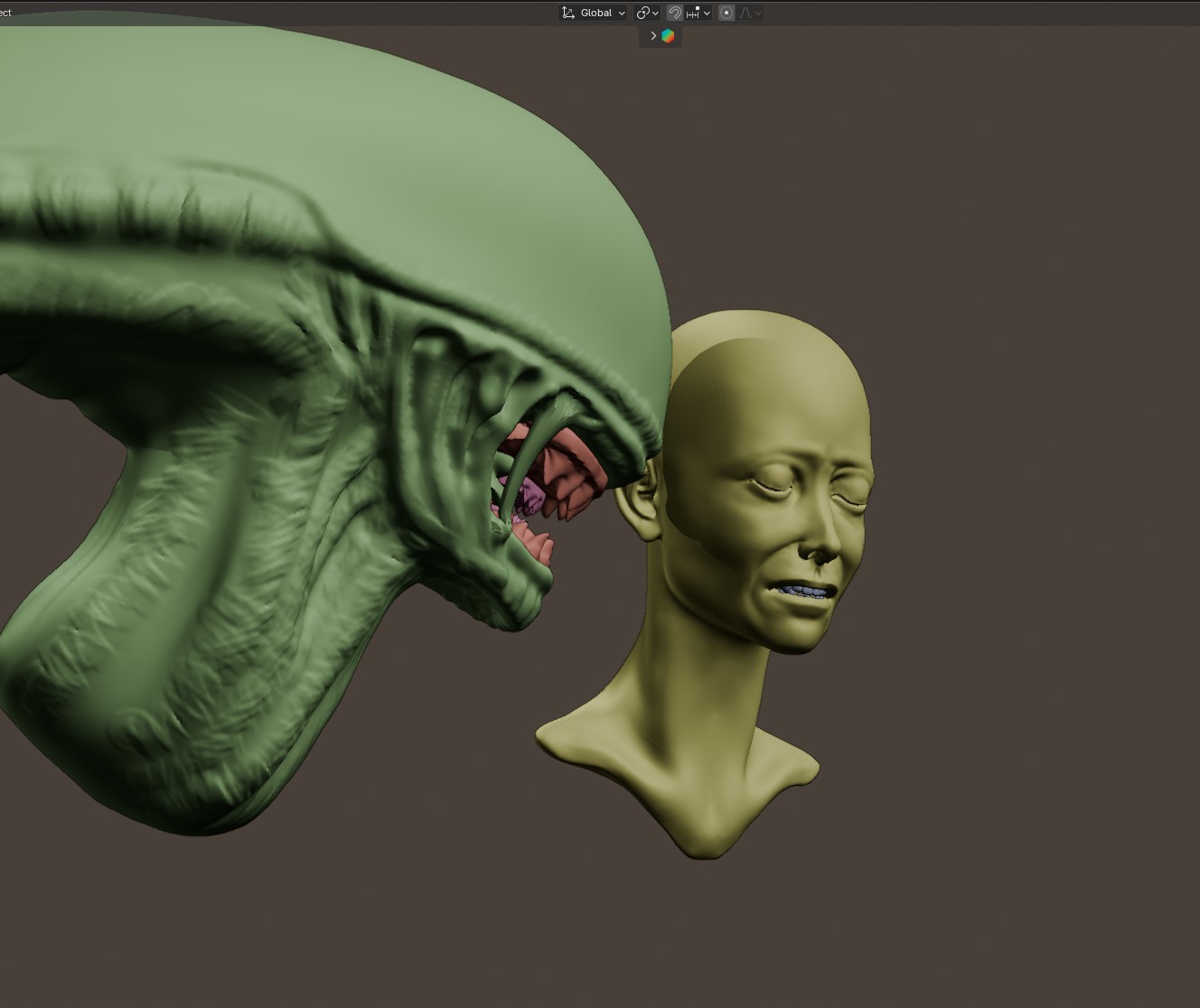Toggle snapping with the magnet icon
This screenshot has width=1200, height=1008.
pyautogui.click(x=674, y=13)
